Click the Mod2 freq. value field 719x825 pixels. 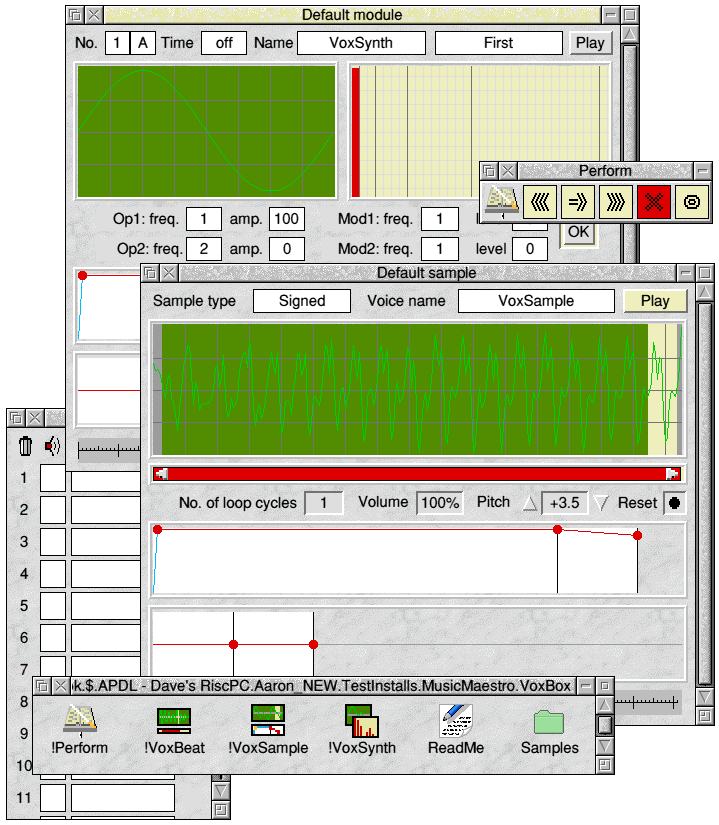pos(440,249)
